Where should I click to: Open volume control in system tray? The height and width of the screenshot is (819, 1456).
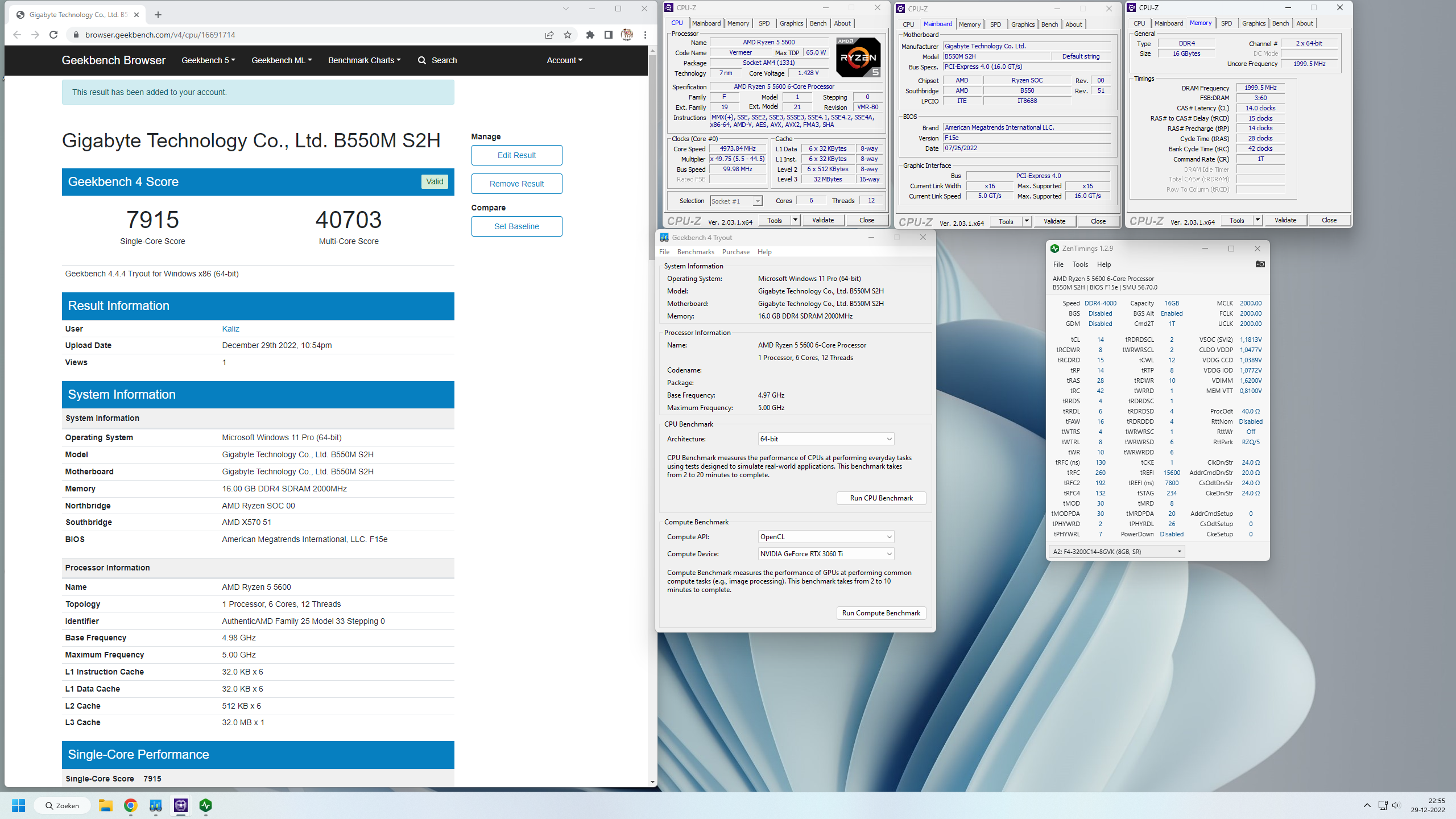point(1396,805)
